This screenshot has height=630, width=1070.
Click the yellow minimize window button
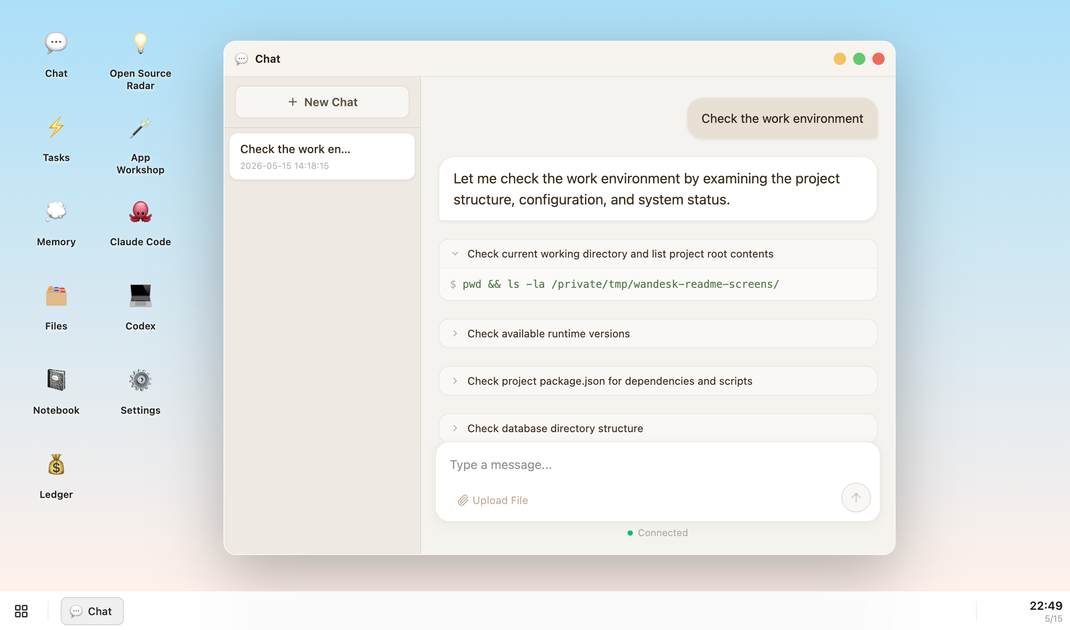pyautogui.click(x=840, y=59)
